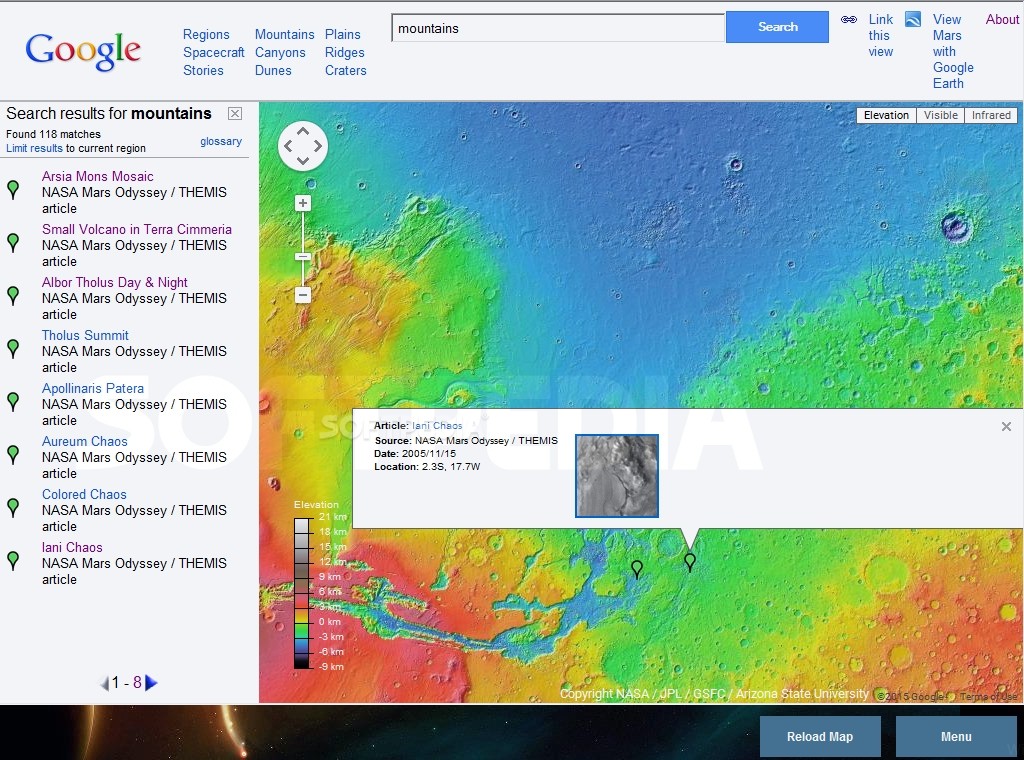Image resolution: width=1024 pixels, height=760 pixels.
Task: Open the Arsia Mons Mosaic result
Action: [97, 176]
